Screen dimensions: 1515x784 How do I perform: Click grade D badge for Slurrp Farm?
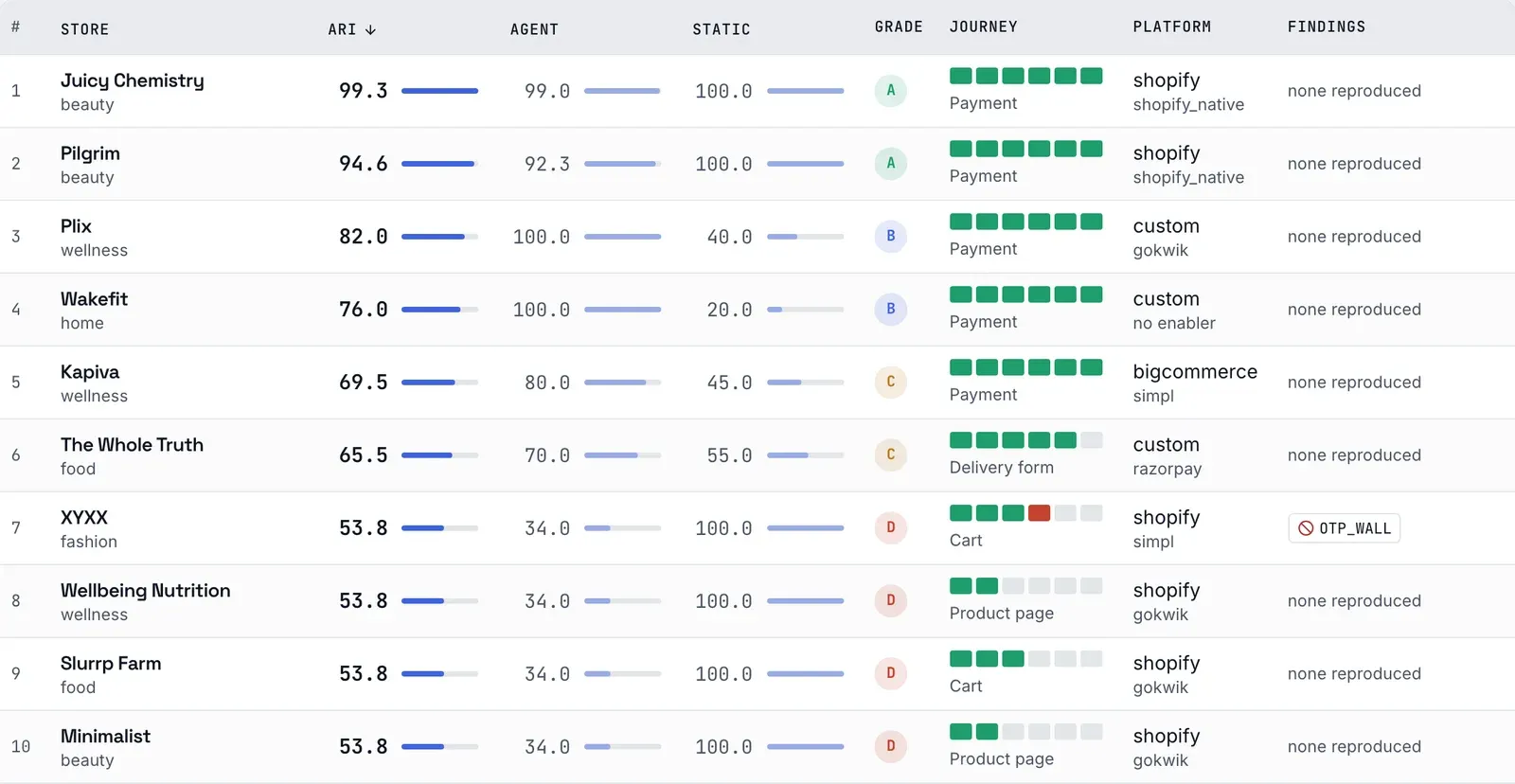890,674
